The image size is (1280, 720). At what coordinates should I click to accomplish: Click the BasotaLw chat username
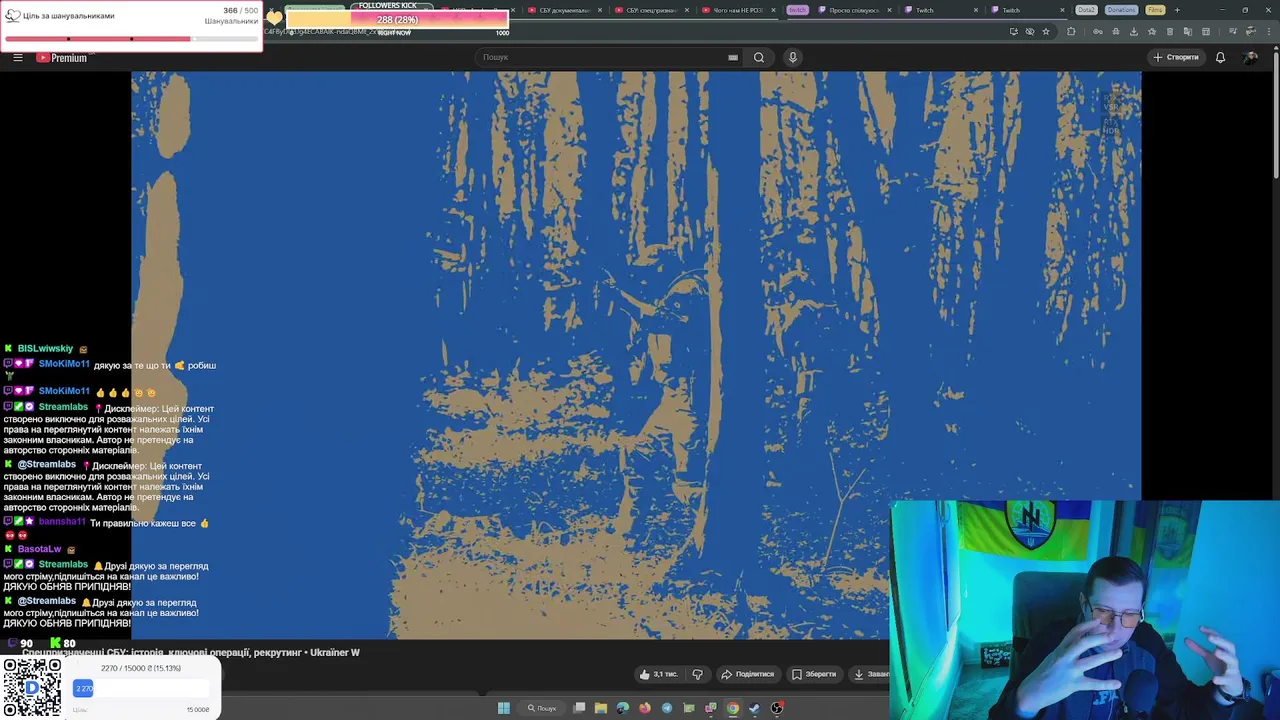(39, 549)
